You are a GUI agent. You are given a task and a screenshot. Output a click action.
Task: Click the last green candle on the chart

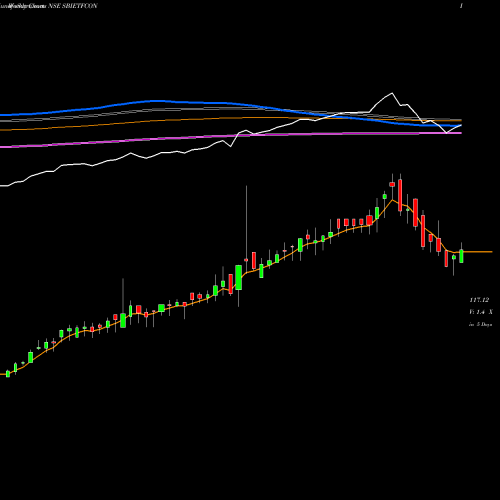coord(461,255)
